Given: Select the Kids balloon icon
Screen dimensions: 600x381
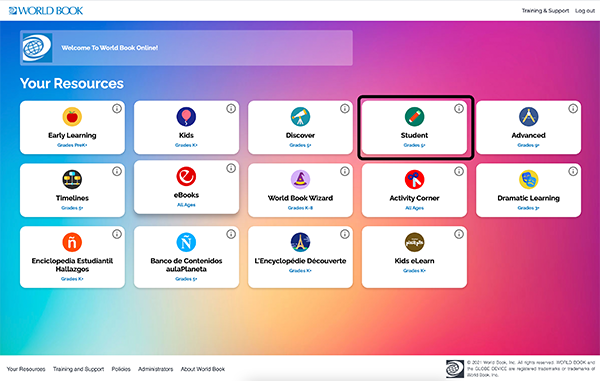Looking at the screenshot, I should [x=186, y=117].
